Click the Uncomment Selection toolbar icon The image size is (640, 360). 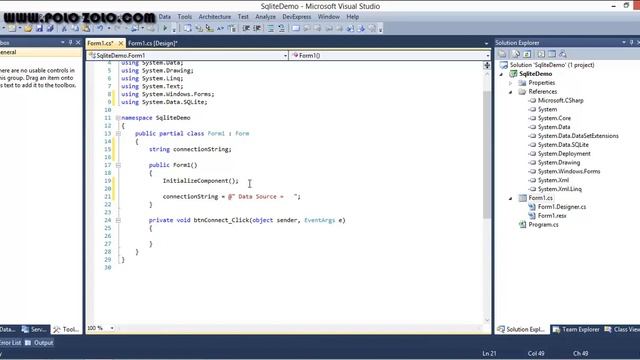click(x=282, y=29)
